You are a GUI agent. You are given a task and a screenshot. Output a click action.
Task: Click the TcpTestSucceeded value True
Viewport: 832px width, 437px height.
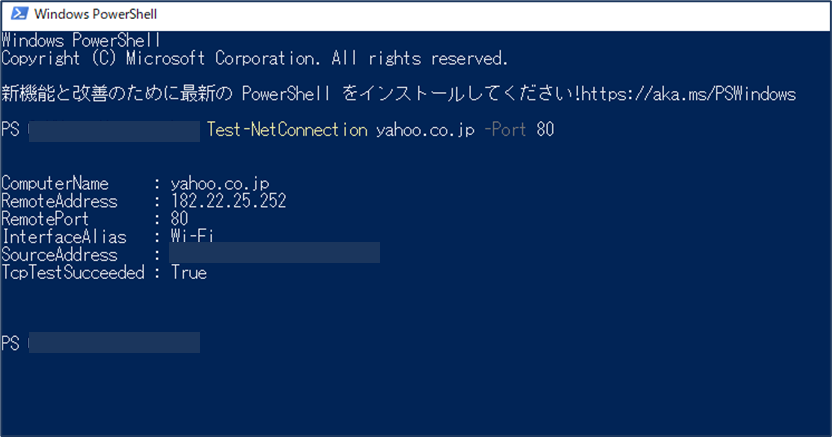tap(188, 273)
